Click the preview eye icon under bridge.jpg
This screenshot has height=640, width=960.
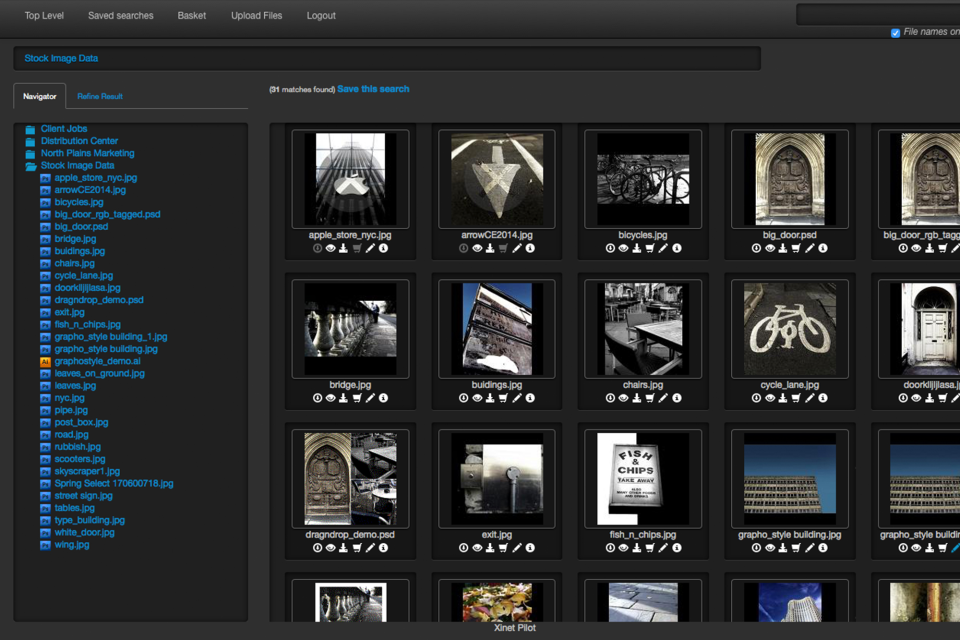coord(330,398)
